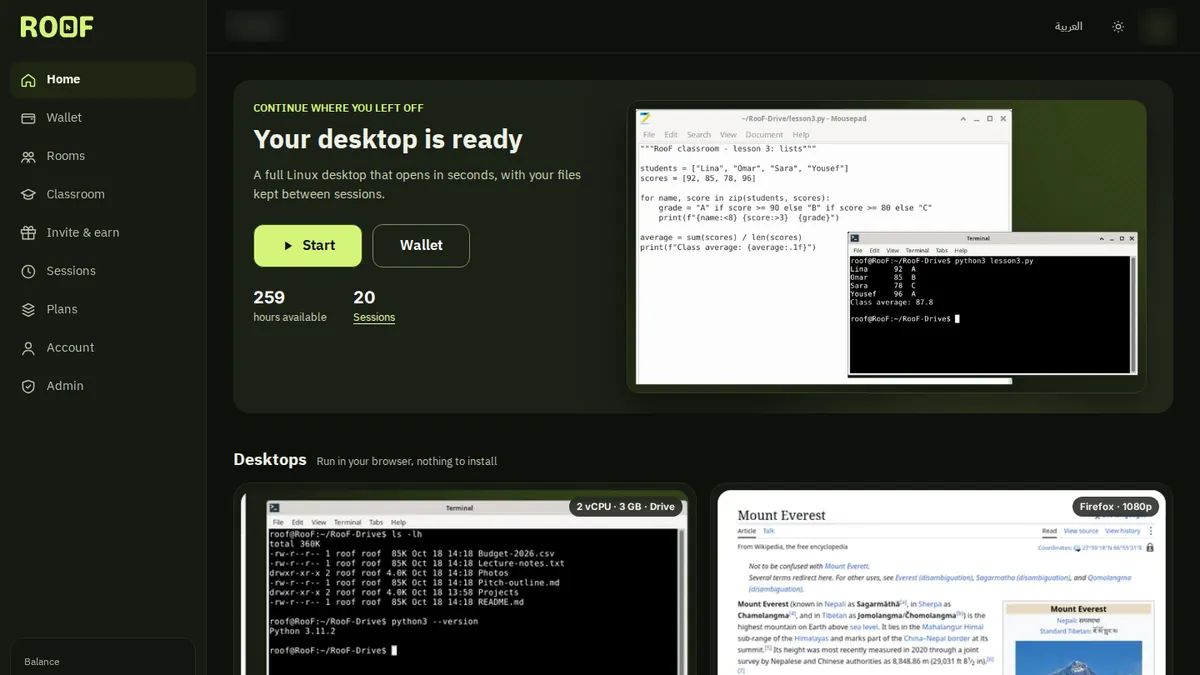The image size is (1200, 675).
Task: Open the Wallet page from the sidebar
Action: tap(103, 118)
